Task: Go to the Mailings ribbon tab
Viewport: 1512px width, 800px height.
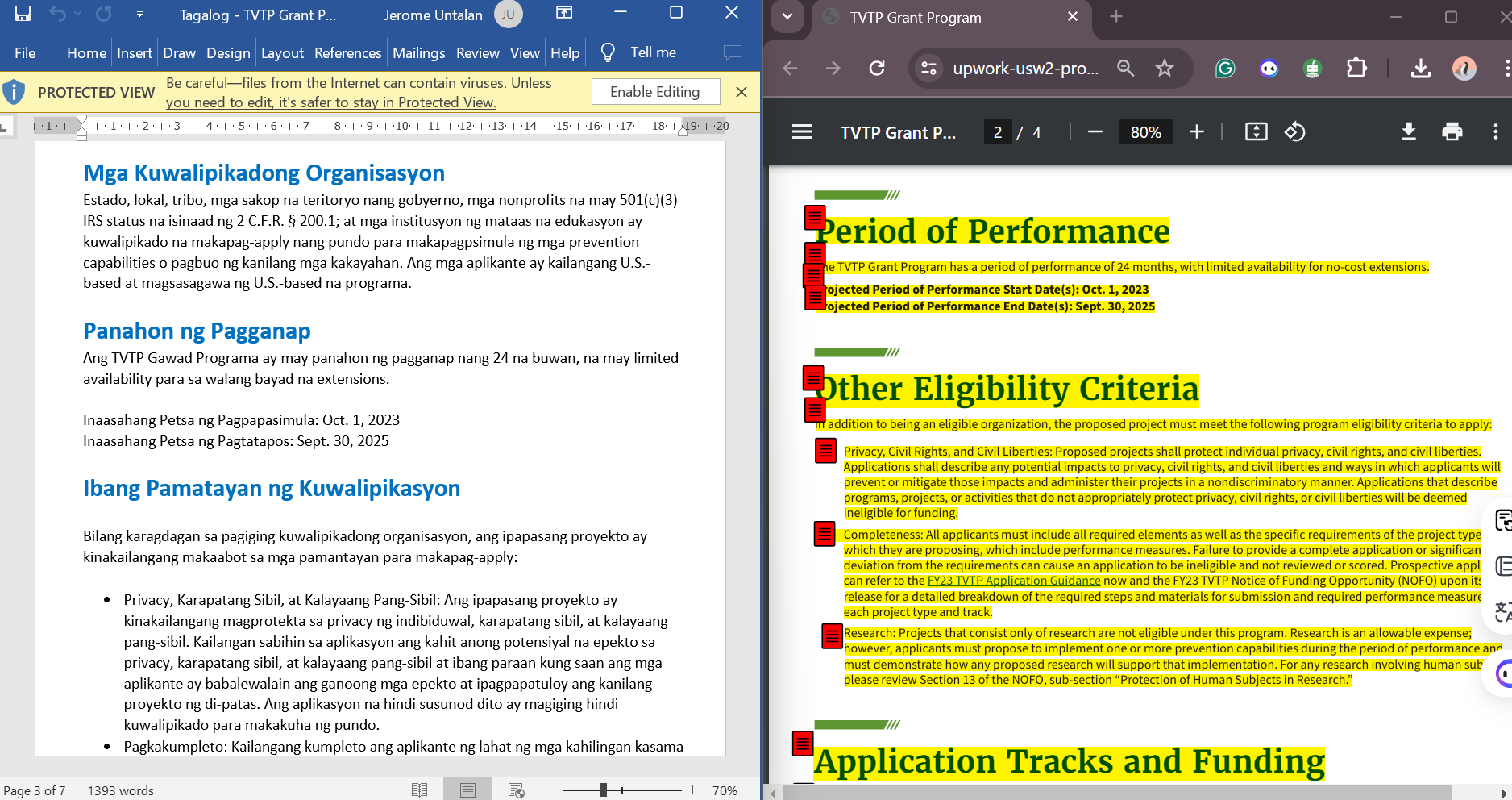Action: 418,52
